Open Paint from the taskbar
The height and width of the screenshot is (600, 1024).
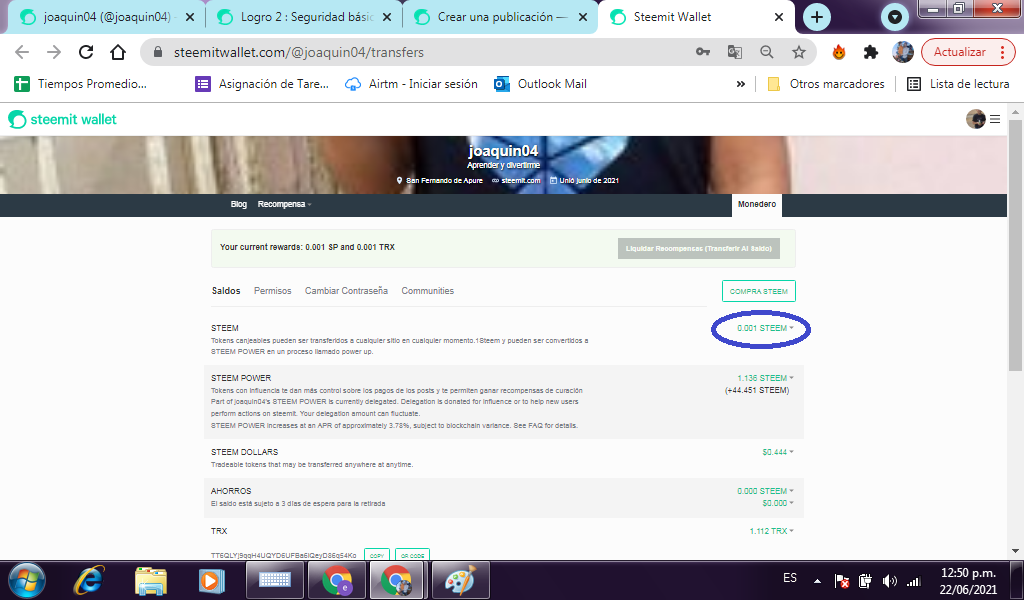coord(460,580)
